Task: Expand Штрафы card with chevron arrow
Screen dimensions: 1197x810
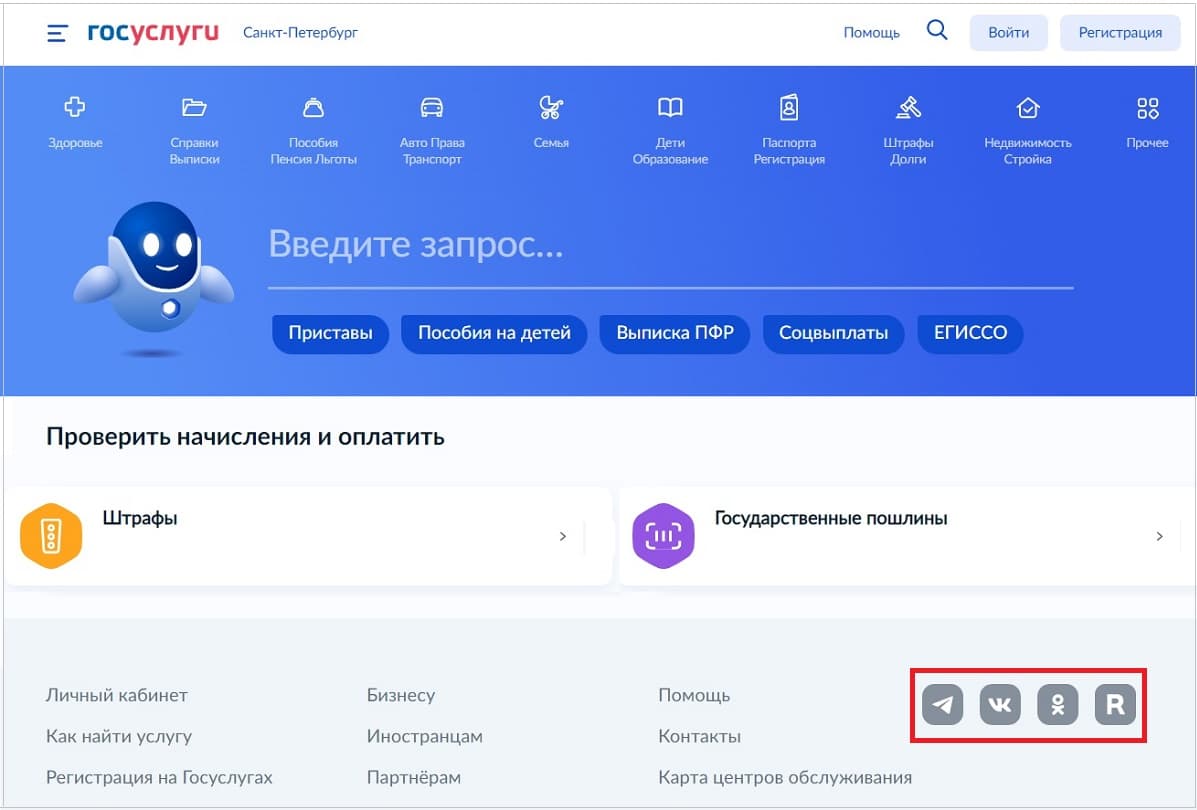Action: point(563,537)
